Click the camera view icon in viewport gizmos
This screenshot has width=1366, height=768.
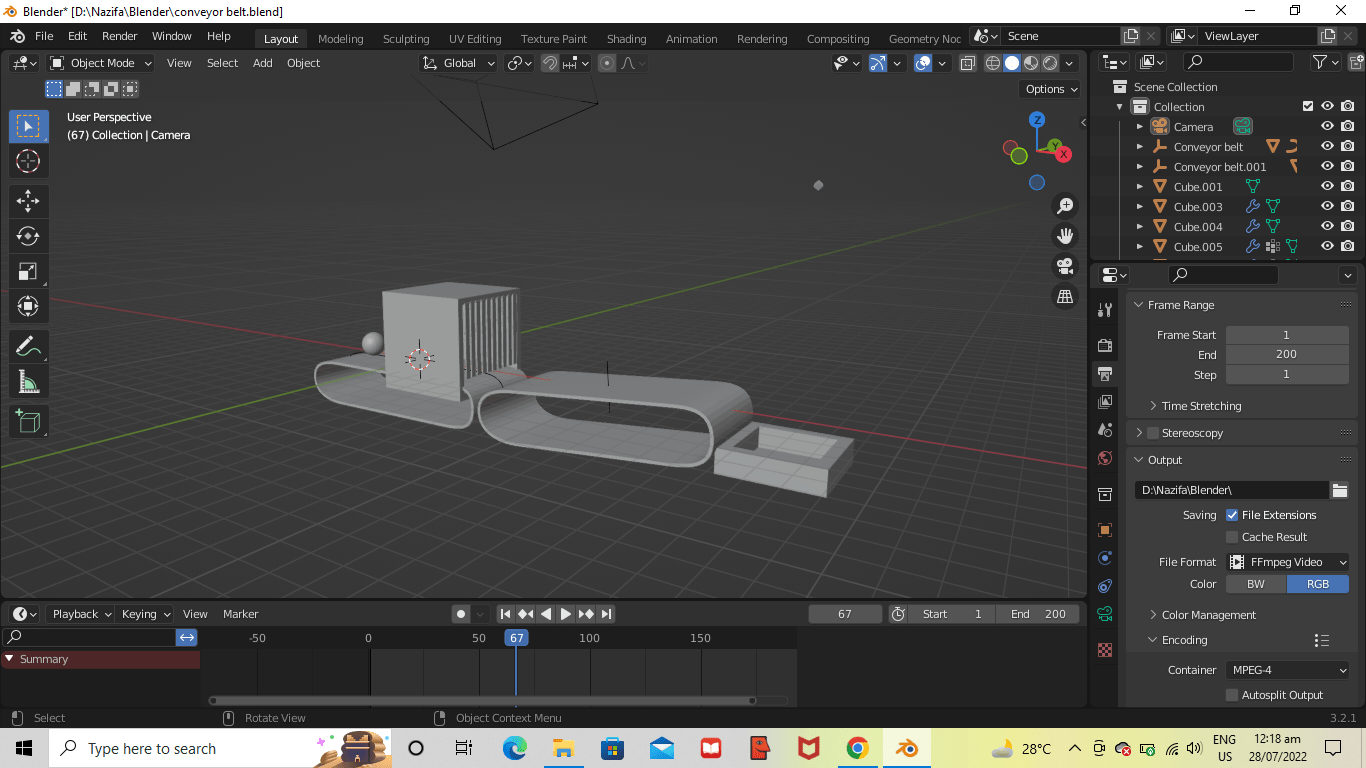(1064, 266)
